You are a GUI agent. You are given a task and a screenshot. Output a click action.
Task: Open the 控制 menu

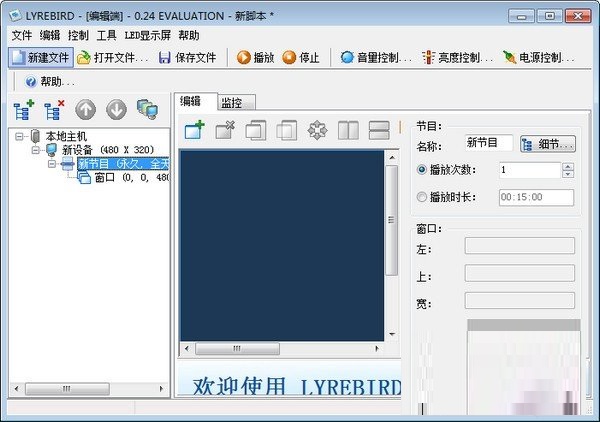[78, 36]
